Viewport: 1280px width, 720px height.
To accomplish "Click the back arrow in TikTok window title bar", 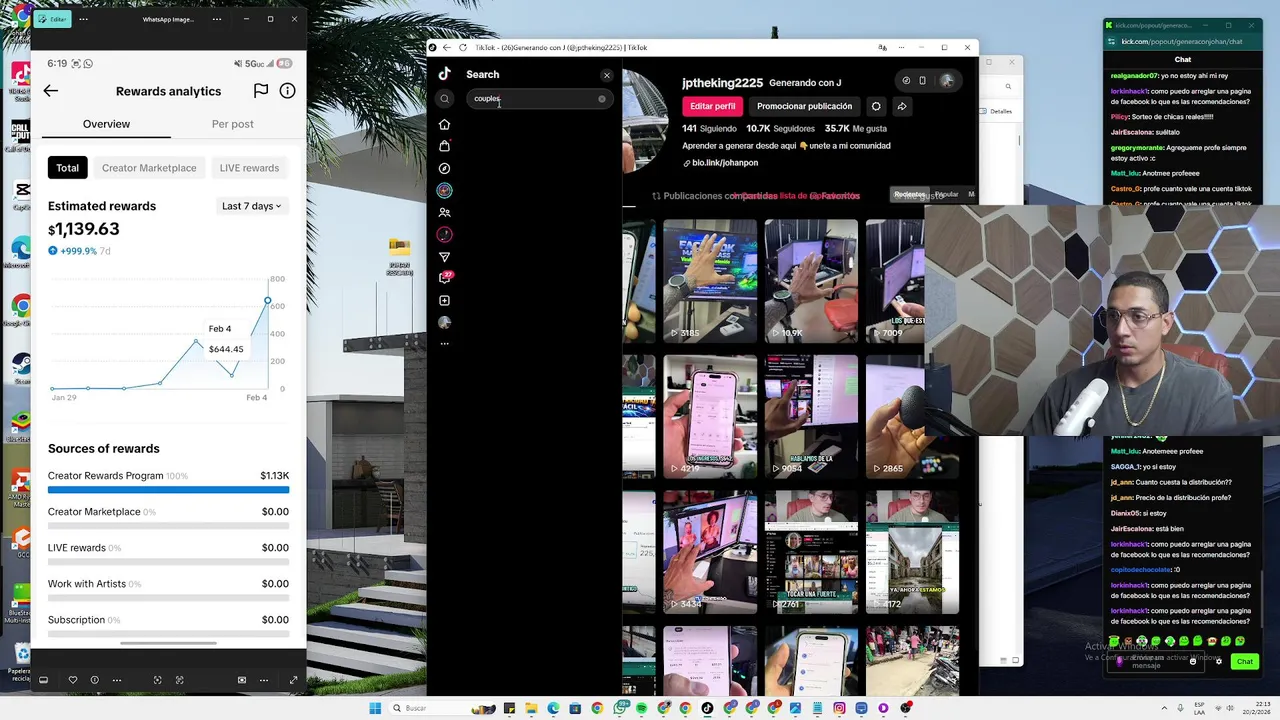I will [446, 47].
